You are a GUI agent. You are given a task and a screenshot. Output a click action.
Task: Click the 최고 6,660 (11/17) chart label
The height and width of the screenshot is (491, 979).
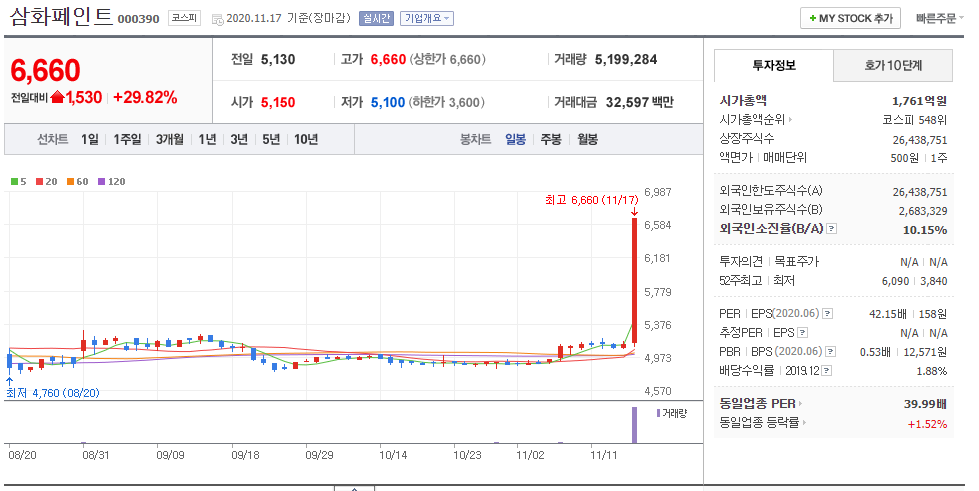pos(592,200)
